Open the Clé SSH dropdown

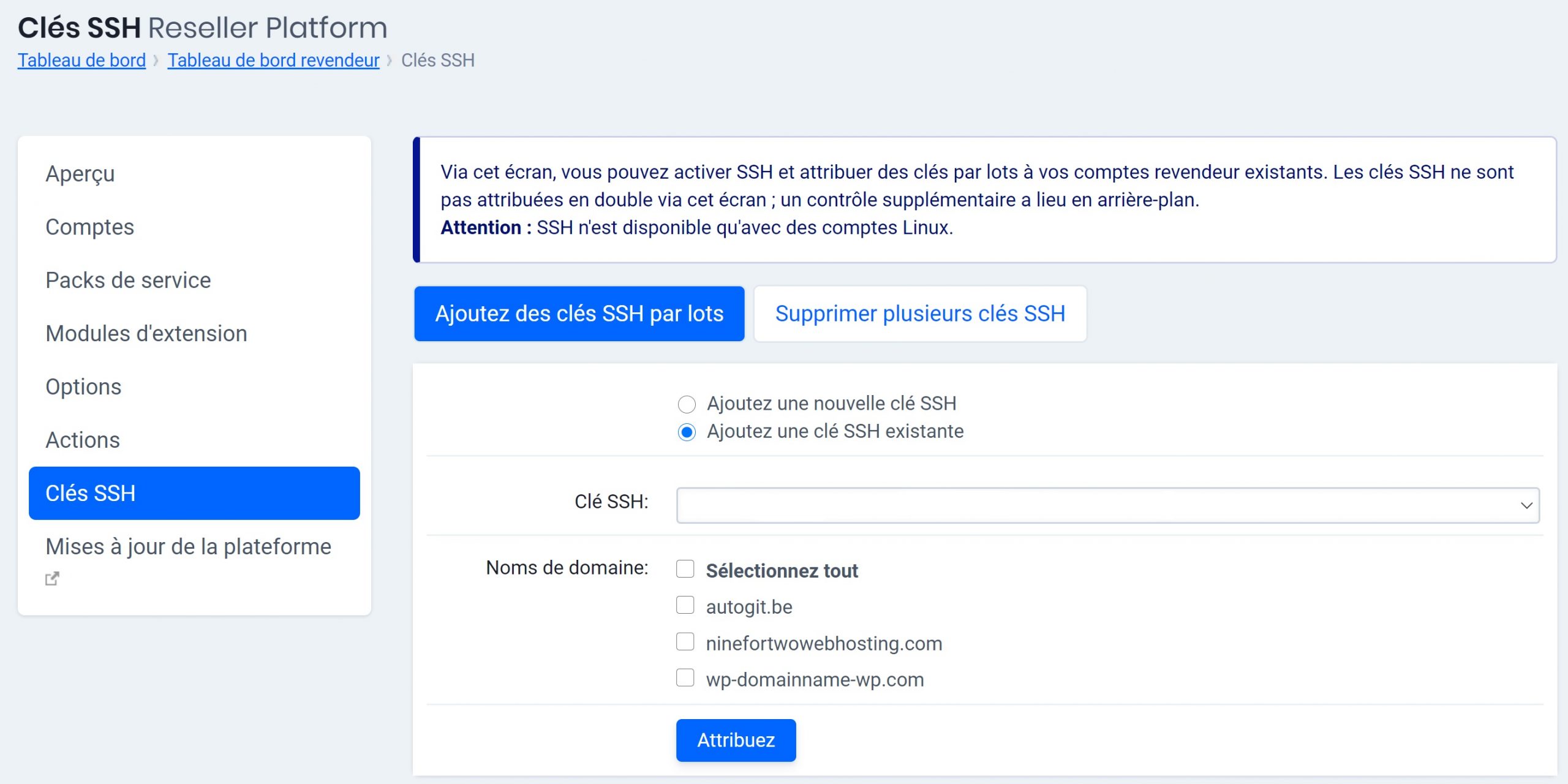(x=1102, y=505)
